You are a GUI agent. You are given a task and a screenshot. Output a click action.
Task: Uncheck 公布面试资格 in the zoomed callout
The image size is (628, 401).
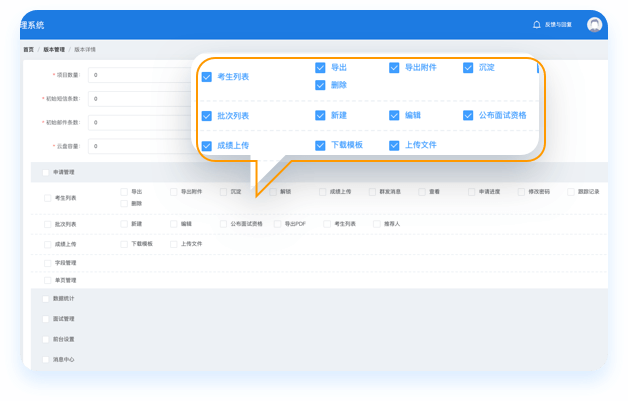coord(469,115)
